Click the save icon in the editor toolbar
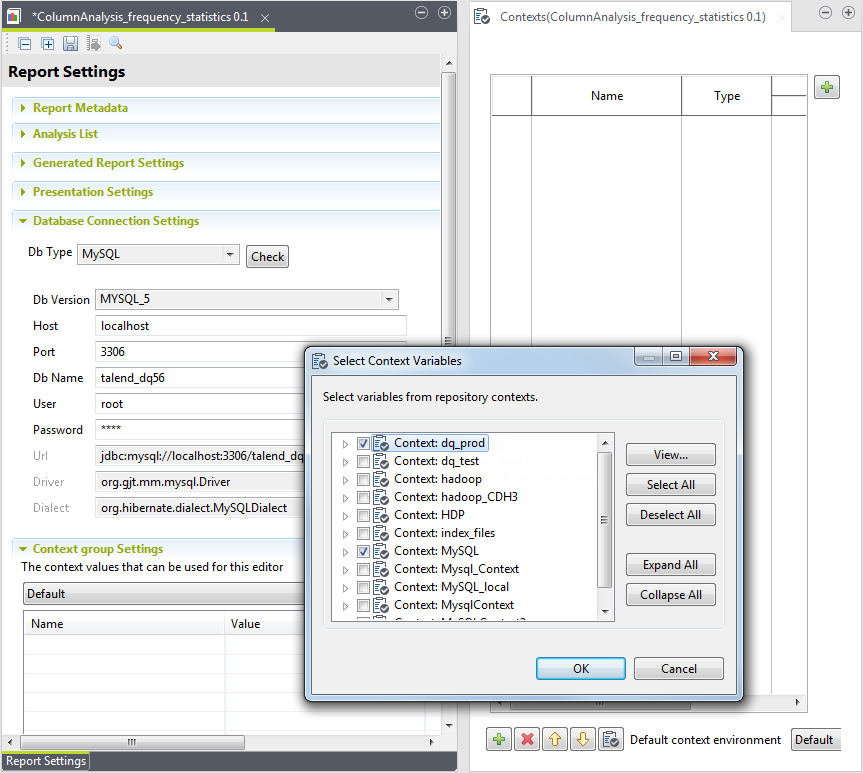The image size is (863, 773). (70, 44)
